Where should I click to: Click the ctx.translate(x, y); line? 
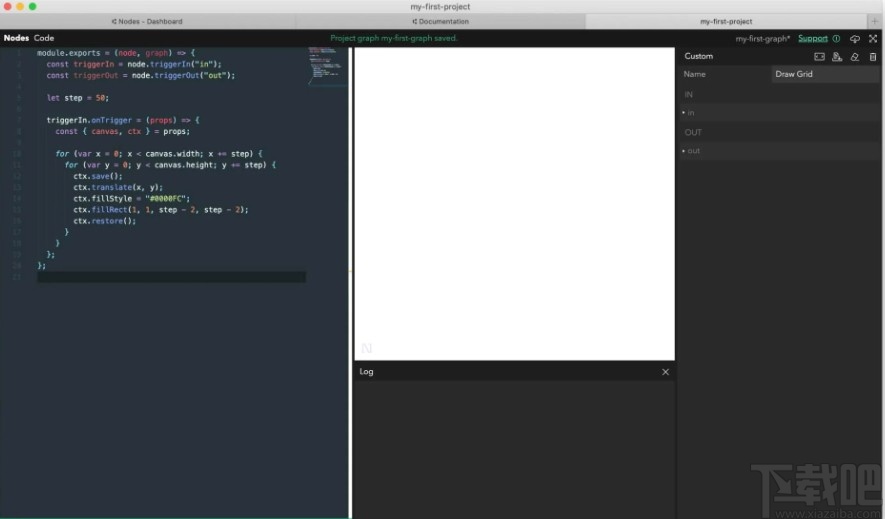point(118,187)
